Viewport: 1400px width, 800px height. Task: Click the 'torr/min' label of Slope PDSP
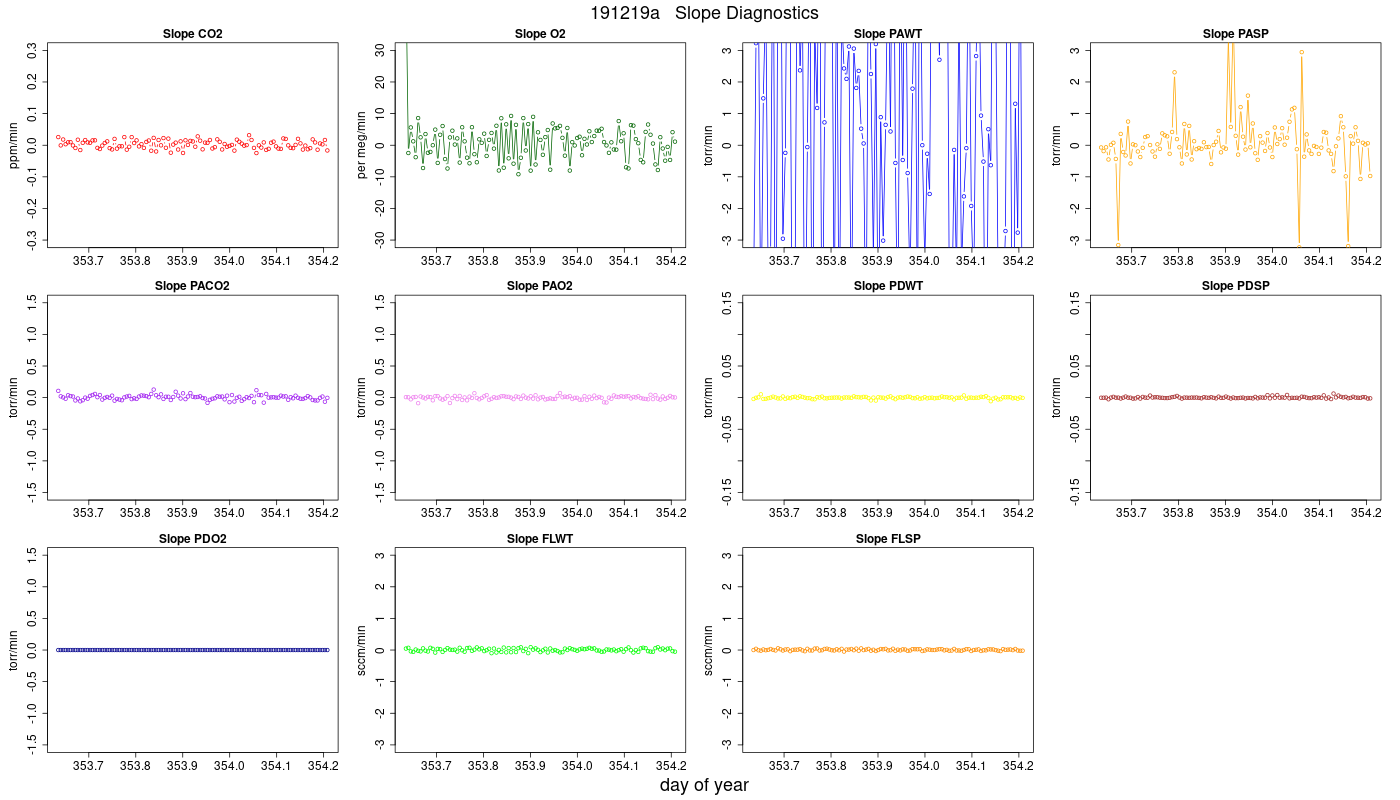(1057, 397)
